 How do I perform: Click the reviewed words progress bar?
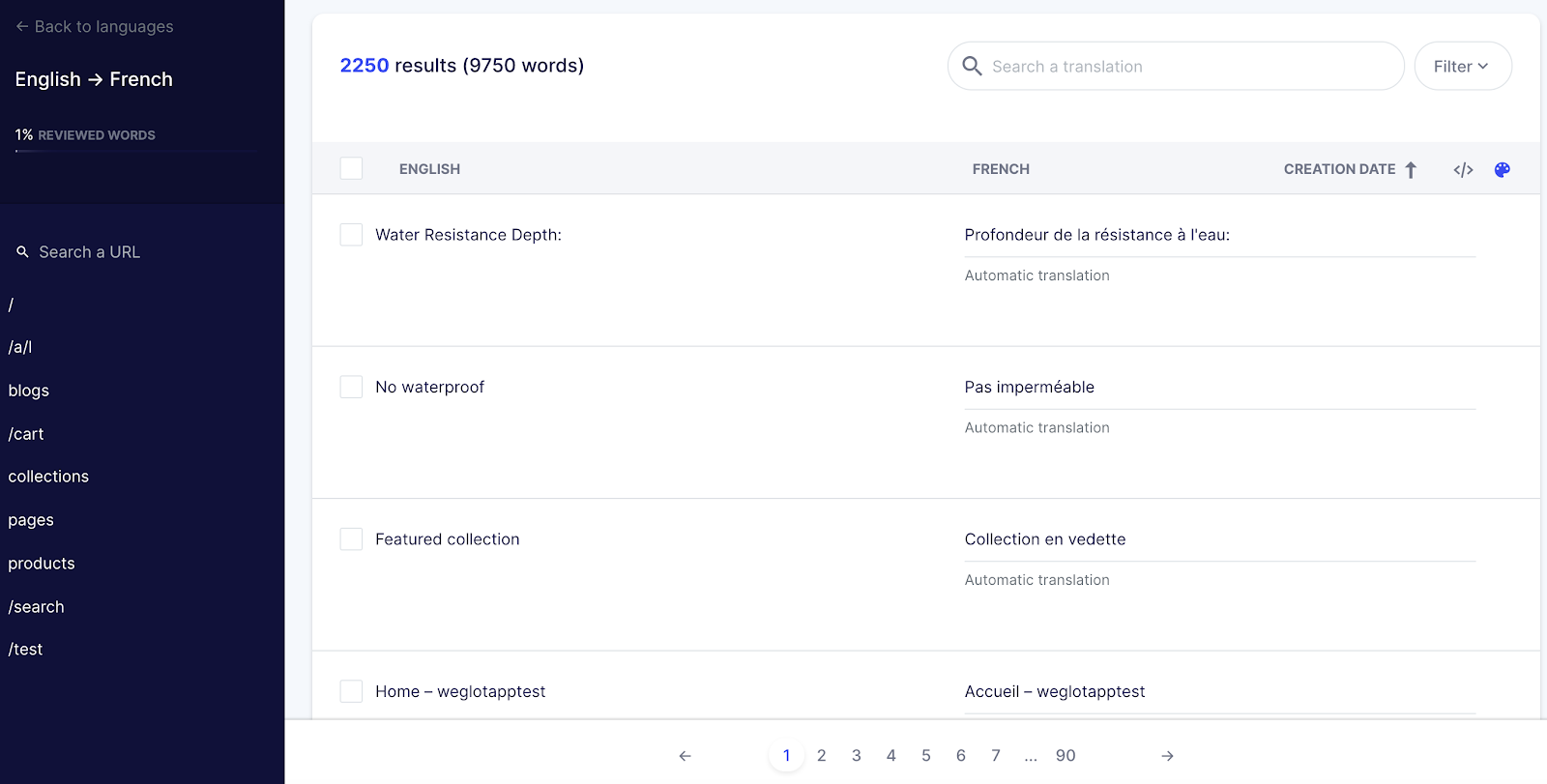pyautogui.click(x=135, y=151)
